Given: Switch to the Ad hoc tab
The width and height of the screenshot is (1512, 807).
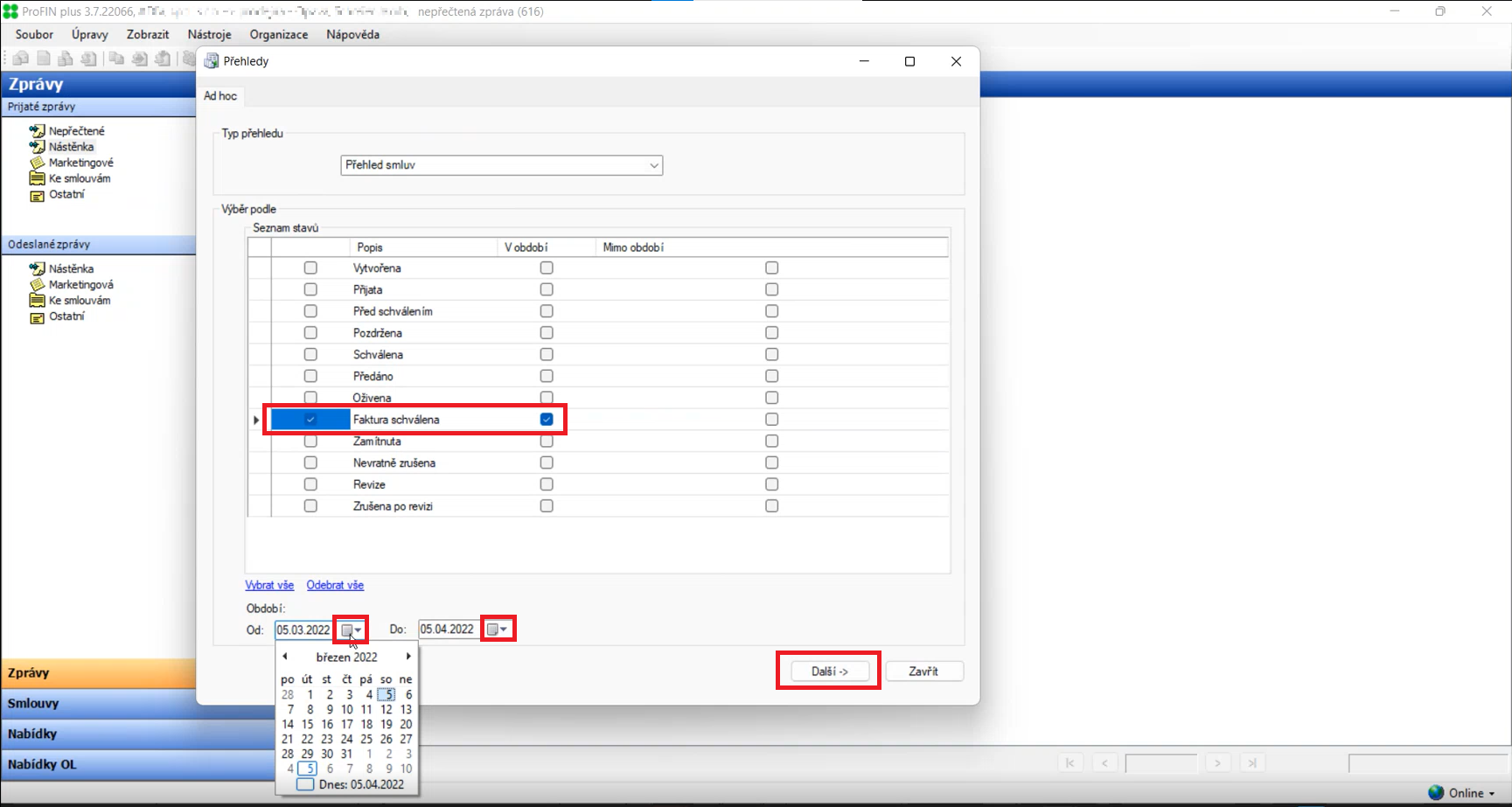Looking at the screenshot, I should pyautogui.click(x=220, y=96).
